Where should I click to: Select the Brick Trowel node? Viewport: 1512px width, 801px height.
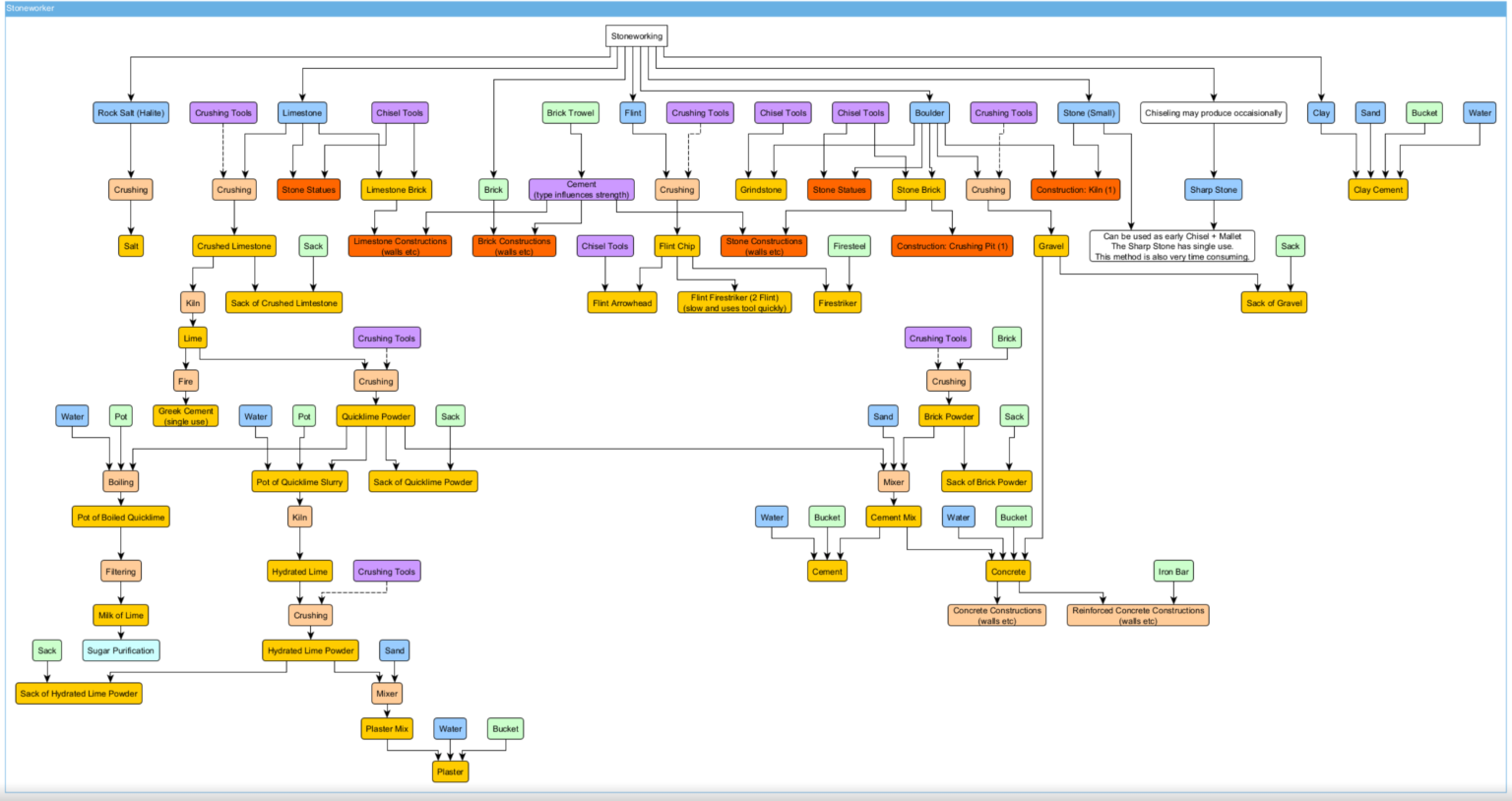click(571, 113)
